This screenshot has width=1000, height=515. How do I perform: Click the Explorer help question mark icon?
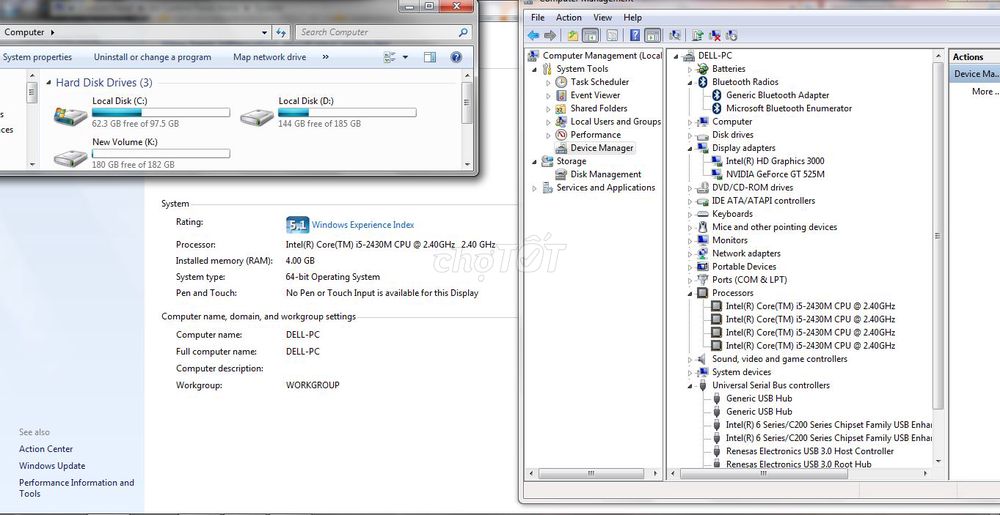456,57
